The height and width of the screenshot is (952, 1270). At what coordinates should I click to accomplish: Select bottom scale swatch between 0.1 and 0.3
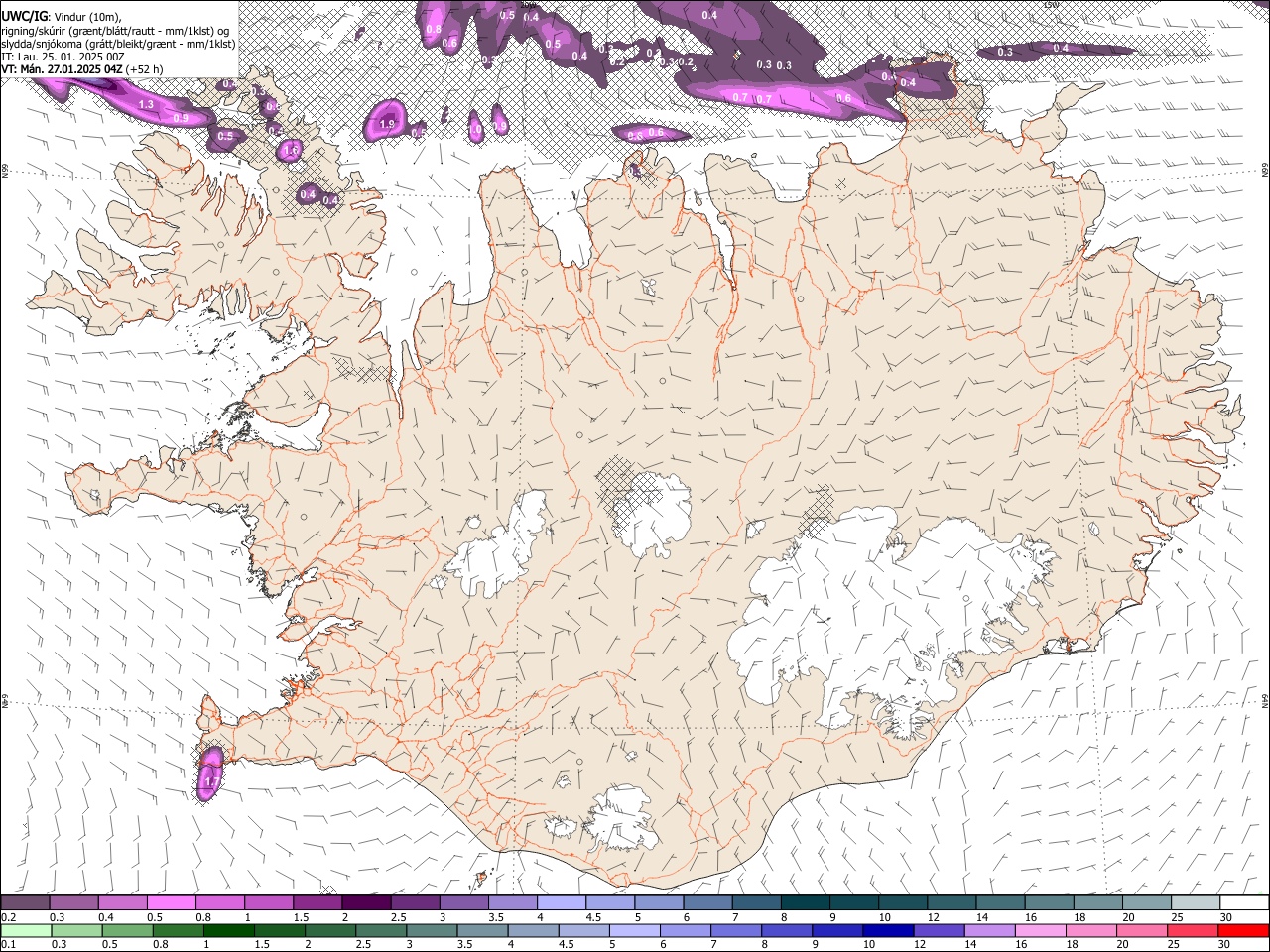click(x=25, y=930)
